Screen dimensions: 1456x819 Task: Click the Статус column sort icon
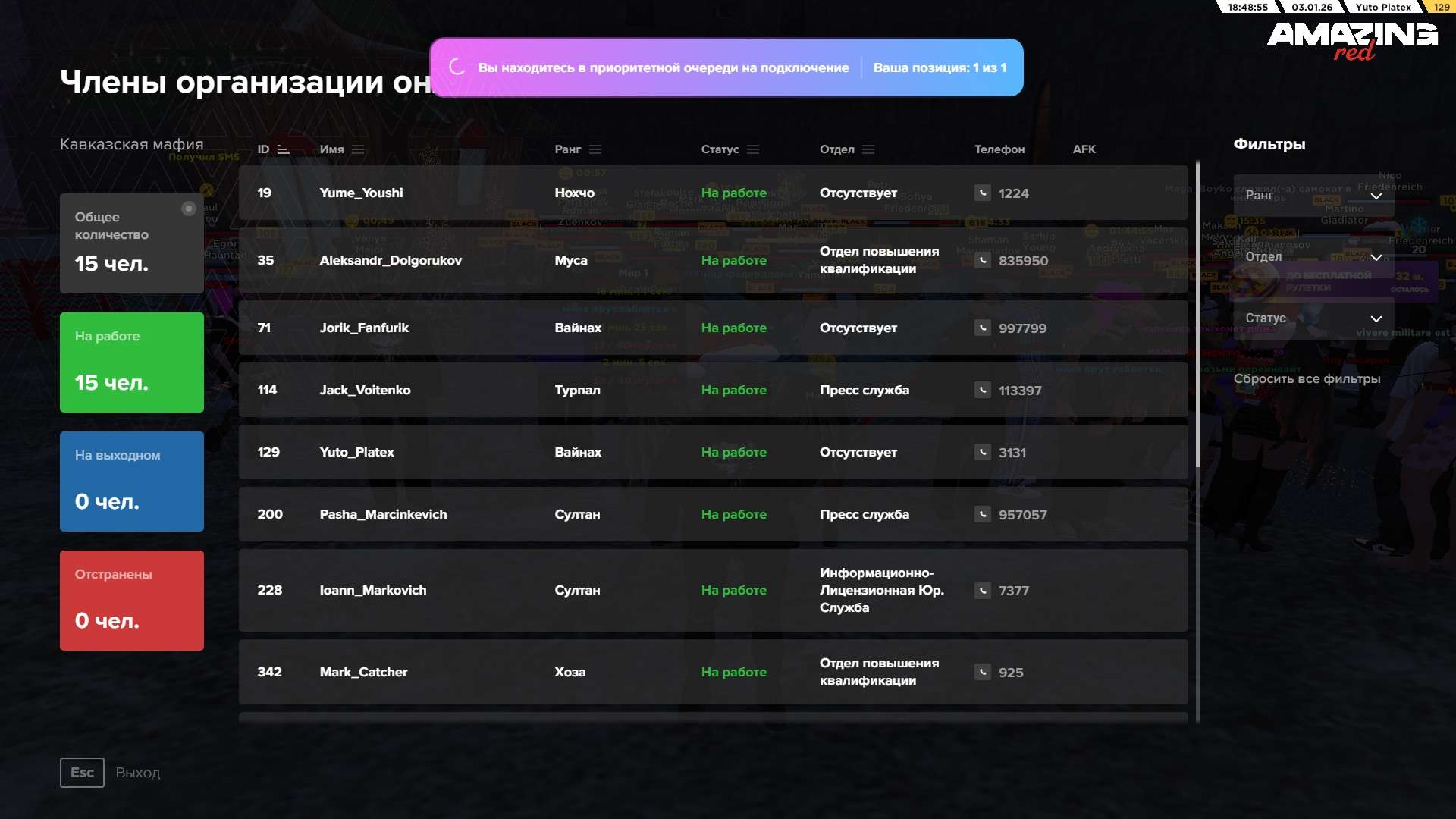point(753,149)
